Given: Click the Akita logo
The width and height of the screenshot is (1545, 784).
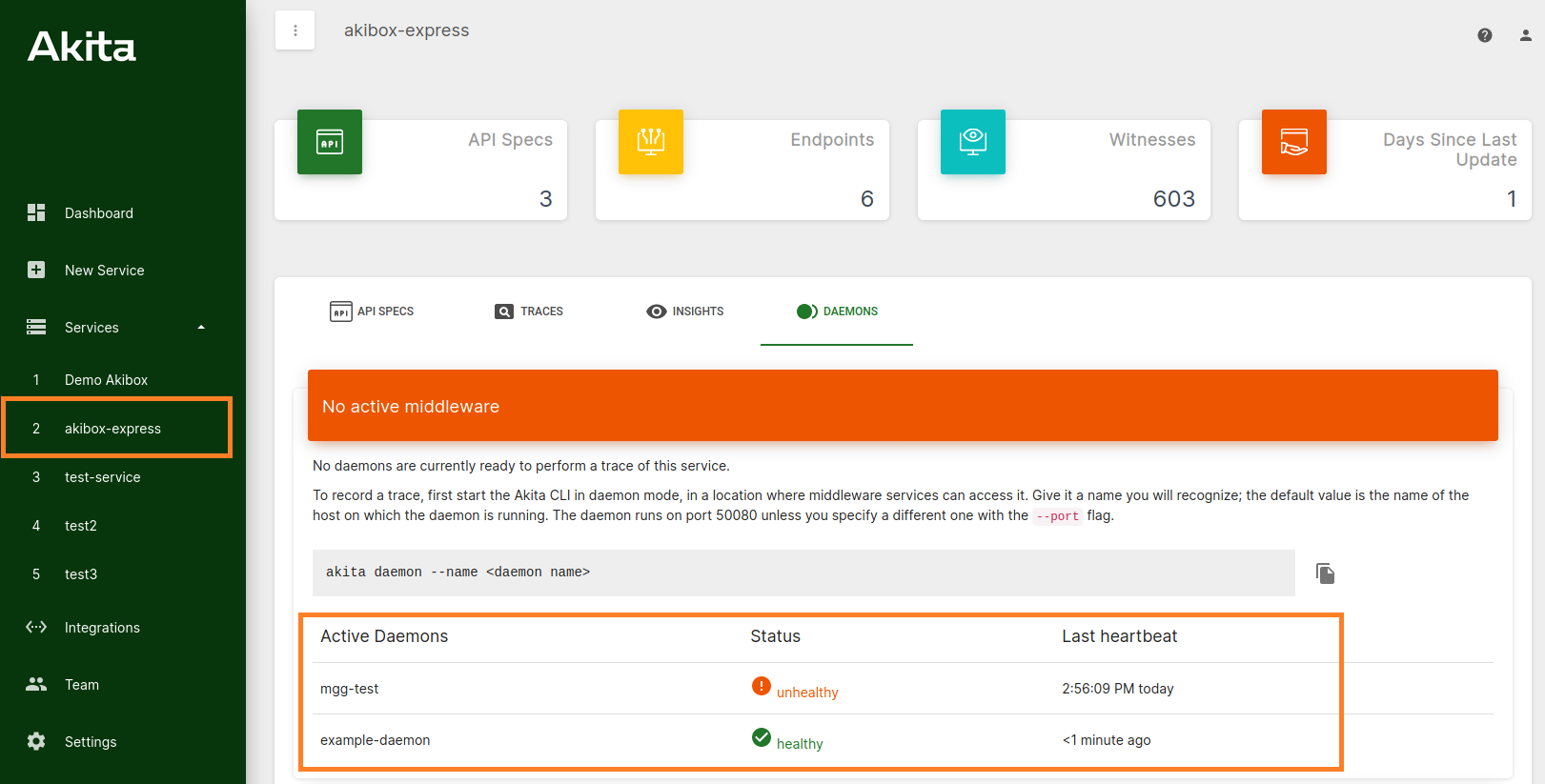Looking at the screenshot, I should [x=82, y=47].
